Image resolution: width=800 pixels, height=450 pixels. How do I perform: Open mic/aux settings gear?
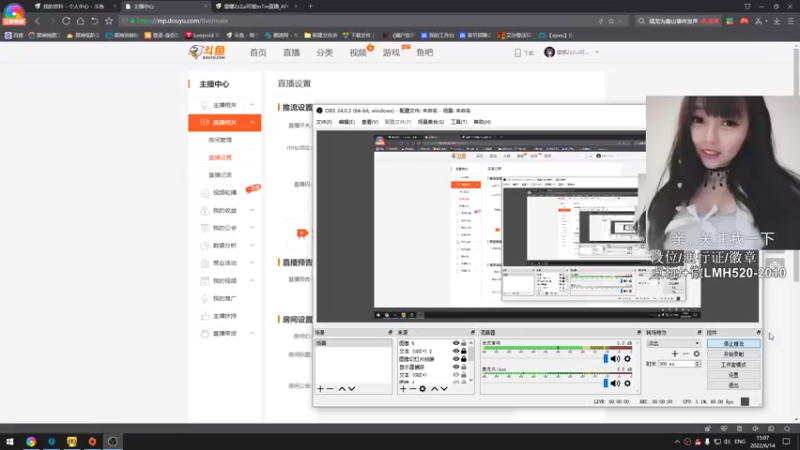(628, 383)
